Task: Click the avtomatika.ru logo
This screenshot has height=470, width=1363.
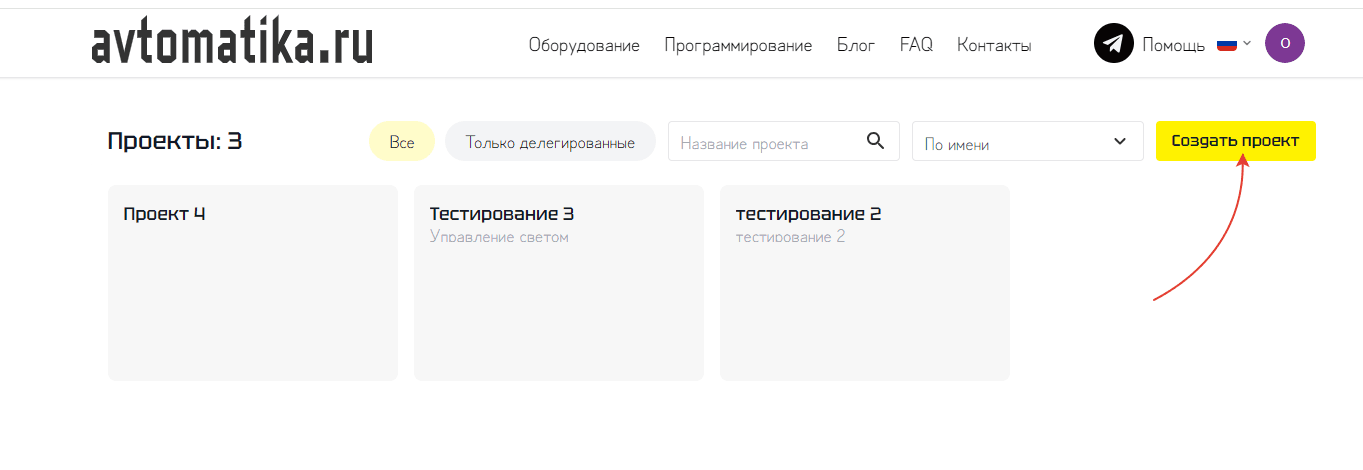Action: [x=232, y=44]
